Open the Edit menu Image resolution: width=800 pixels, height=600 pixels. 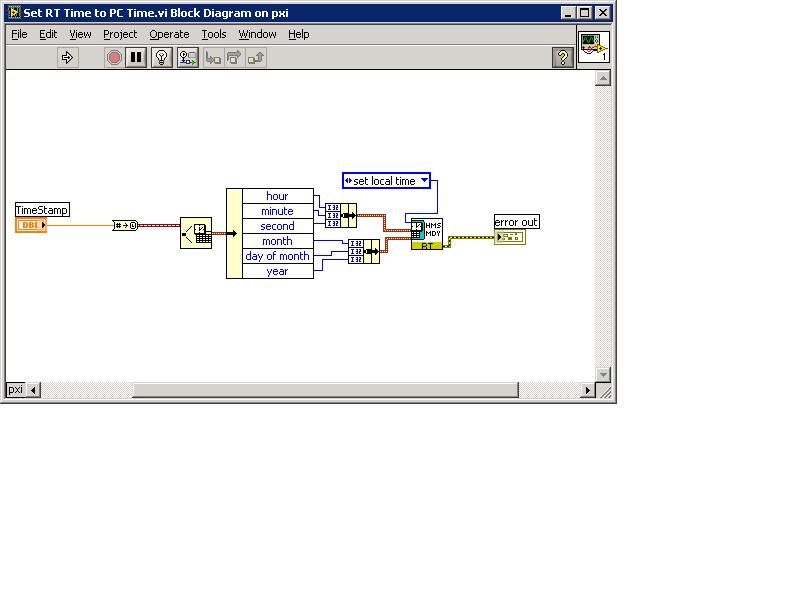click(x=48, y=34)
